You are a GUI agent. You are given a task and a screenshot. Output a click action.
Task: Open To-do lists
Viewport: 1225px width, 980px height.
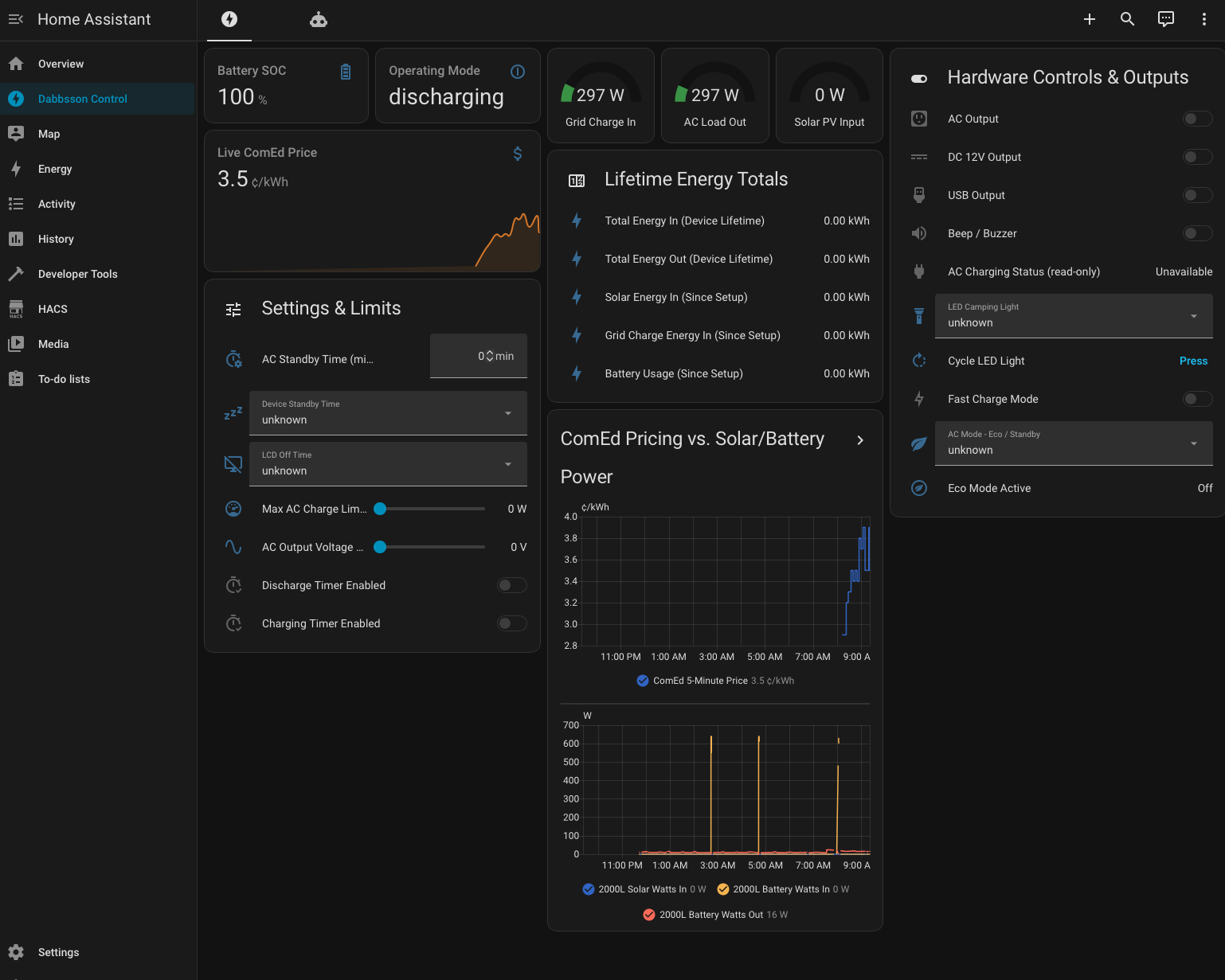[x=97, y=379]
